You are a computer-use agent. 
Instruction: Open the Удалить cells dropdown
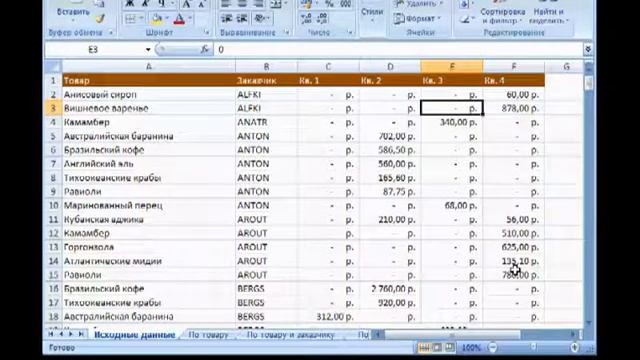coord(419,4)
